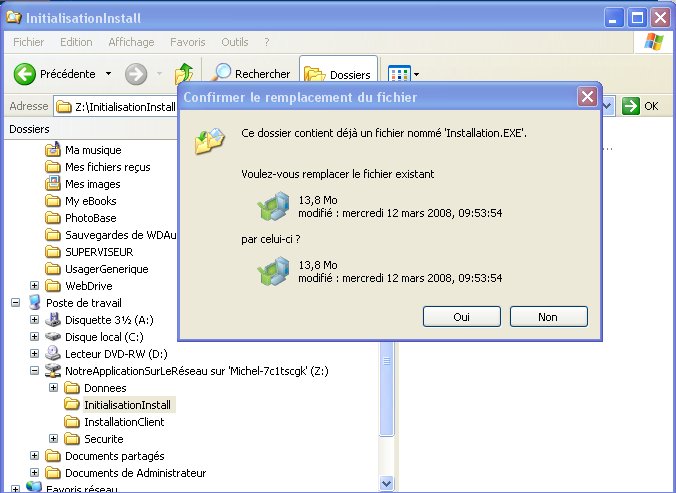Click the Favoris réseau network icon
The width and height of the screenshot is (676, 493).
point(34,487)
